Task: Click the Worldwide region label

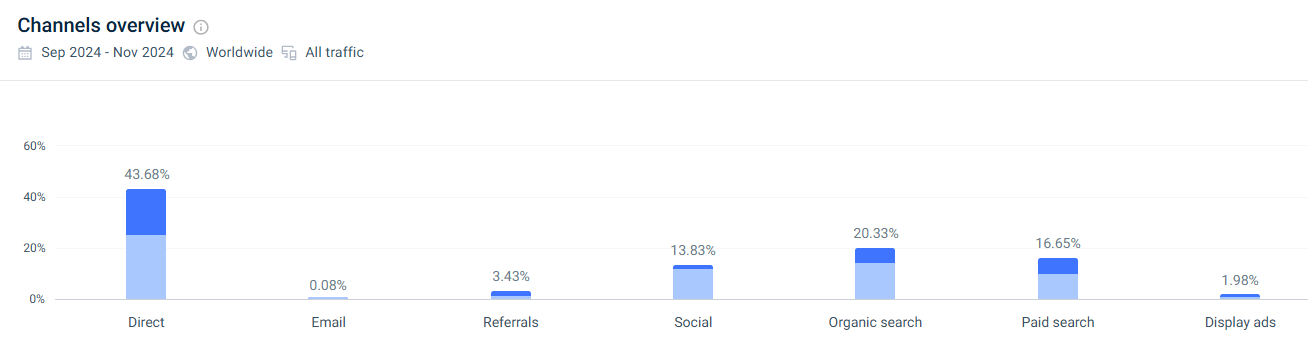Action: click(239, 53)
